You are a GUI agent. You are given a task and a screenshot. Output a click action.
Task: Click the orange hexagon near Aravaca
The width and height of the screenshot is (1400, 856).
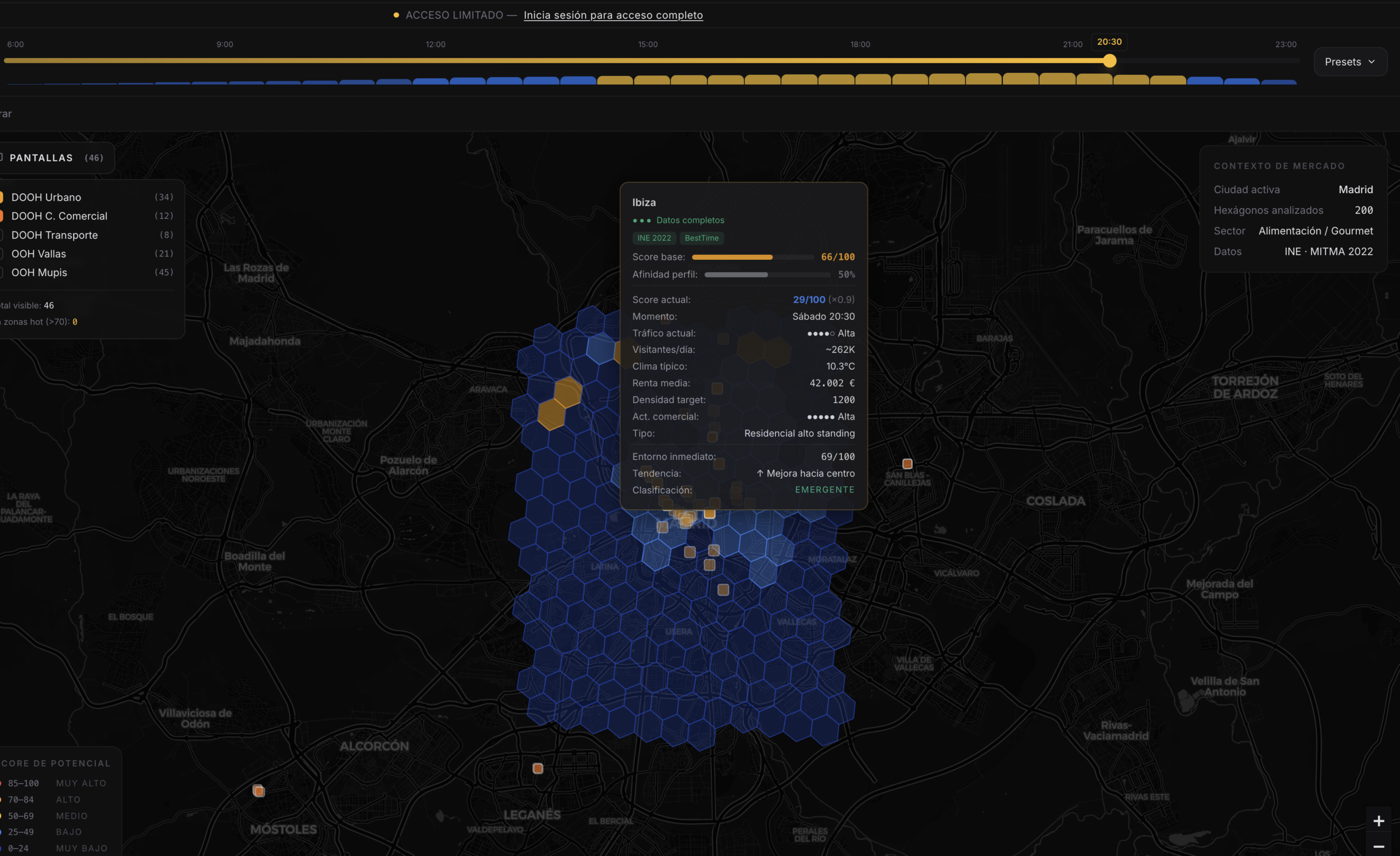[x=568, y=392]
